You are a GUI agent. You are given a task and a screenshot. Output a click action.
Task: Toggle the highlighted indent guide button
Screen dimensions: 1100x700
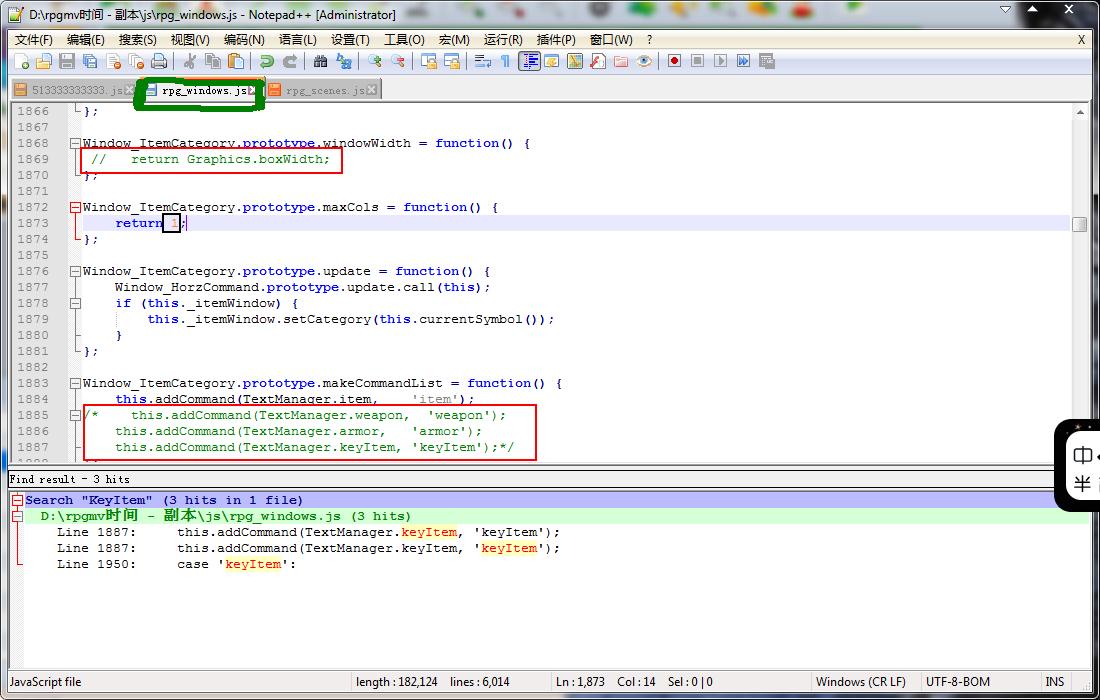[529, 62]
